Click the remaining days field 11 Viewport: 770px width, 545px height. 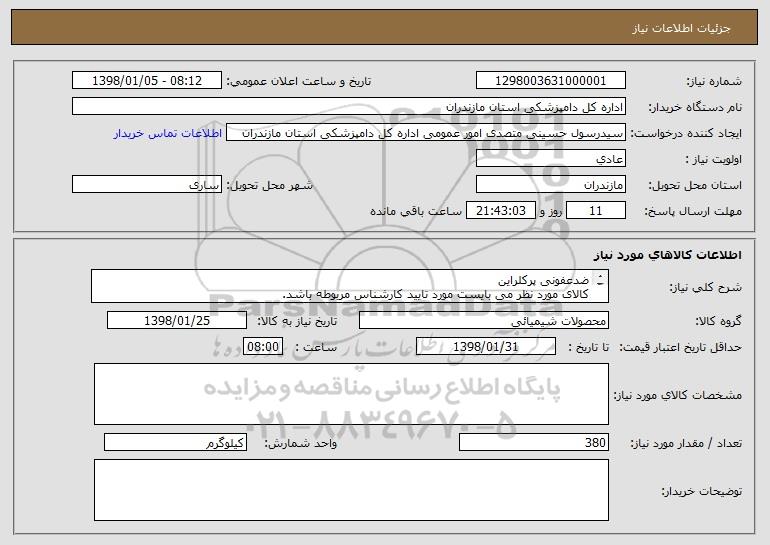[596, 211]
